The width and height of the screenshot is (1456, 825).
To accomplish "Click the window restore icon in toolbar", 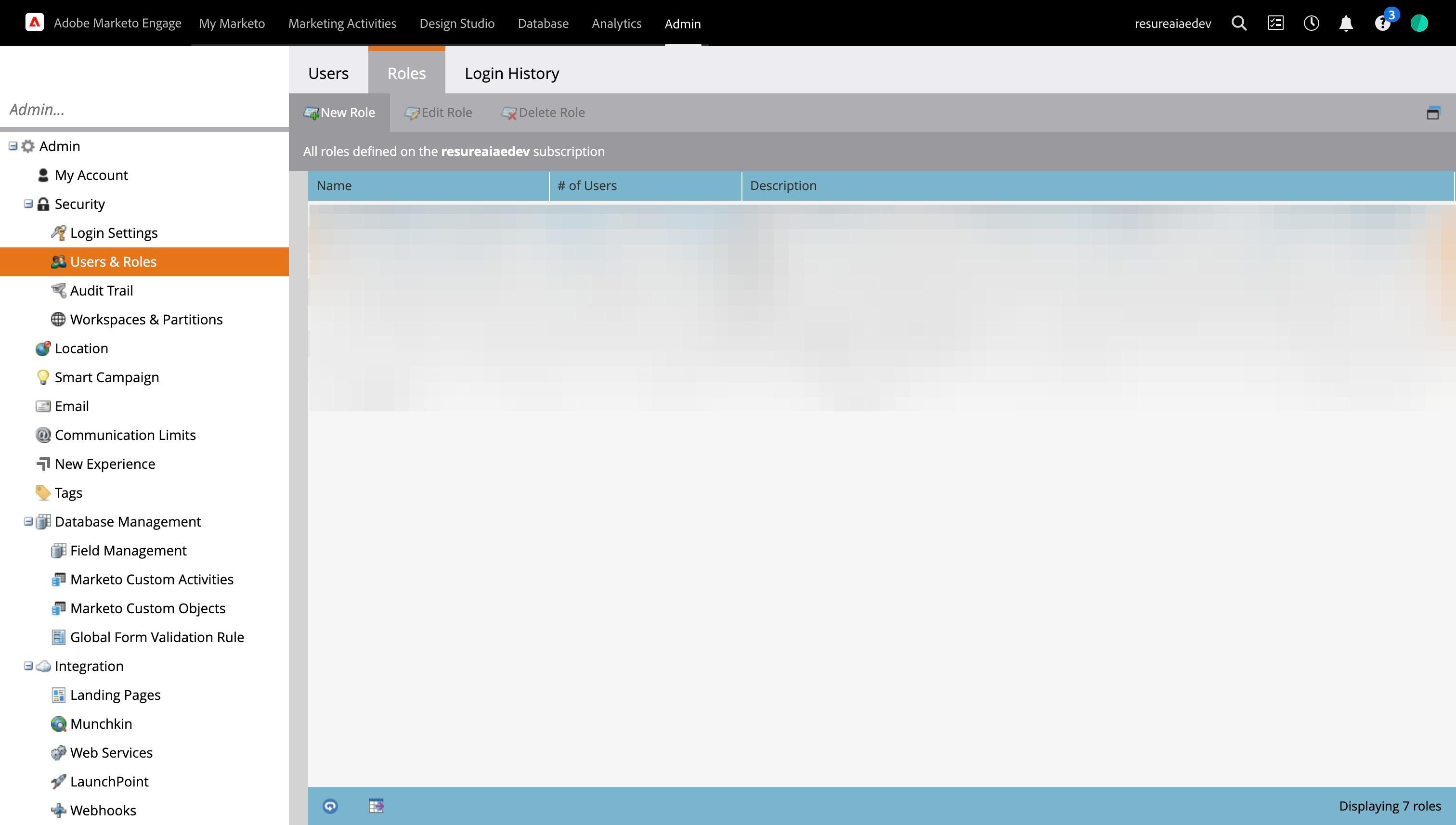I will coord(1433,113).
